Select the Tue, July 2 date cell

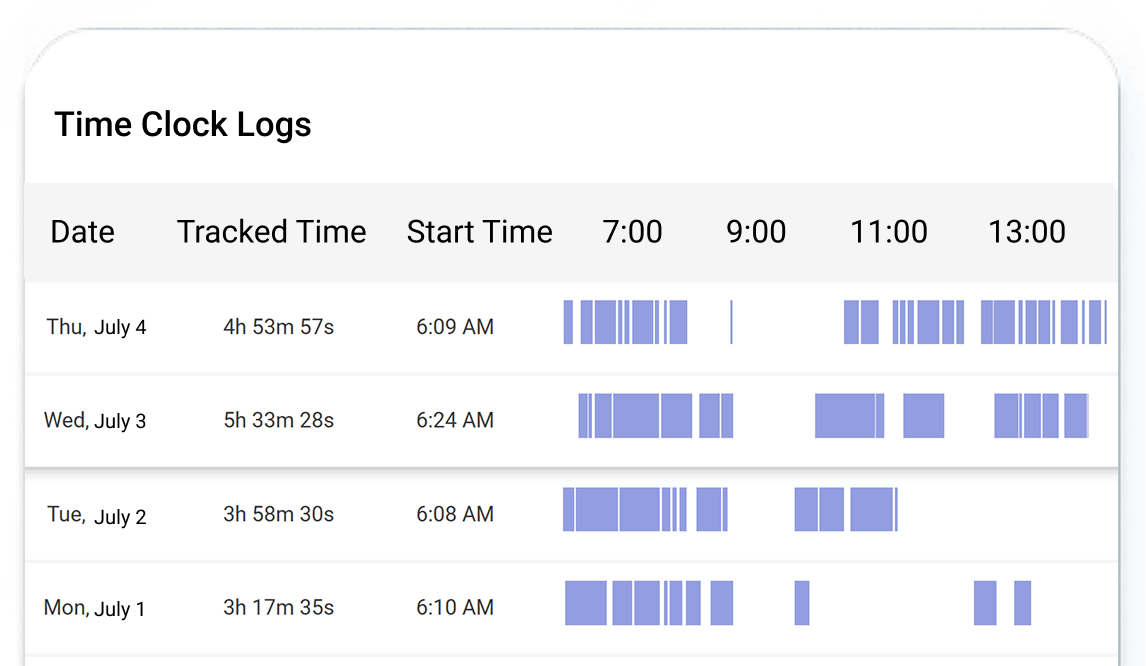tap(96, 515)
